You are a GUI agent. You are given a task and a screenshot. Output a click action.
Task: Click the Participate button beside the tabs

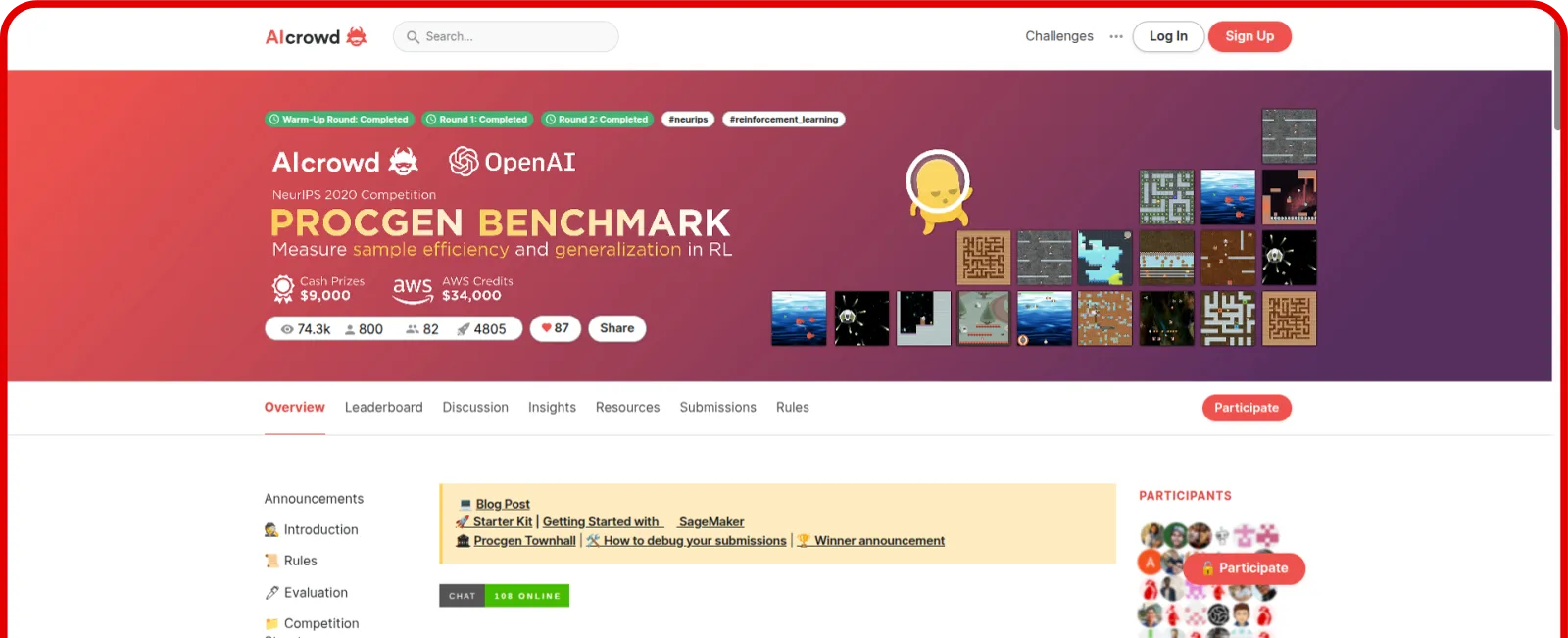(1247, 408)
